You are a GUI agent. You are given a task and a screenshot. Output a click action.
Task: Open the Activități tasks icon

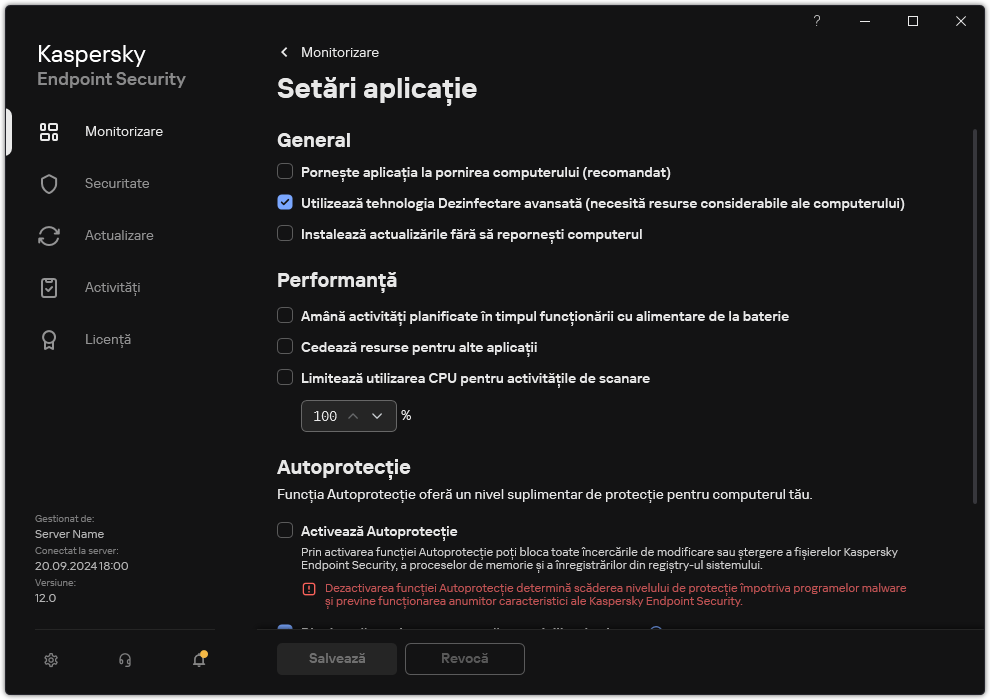pyautogui.click(x=49, y=287)
